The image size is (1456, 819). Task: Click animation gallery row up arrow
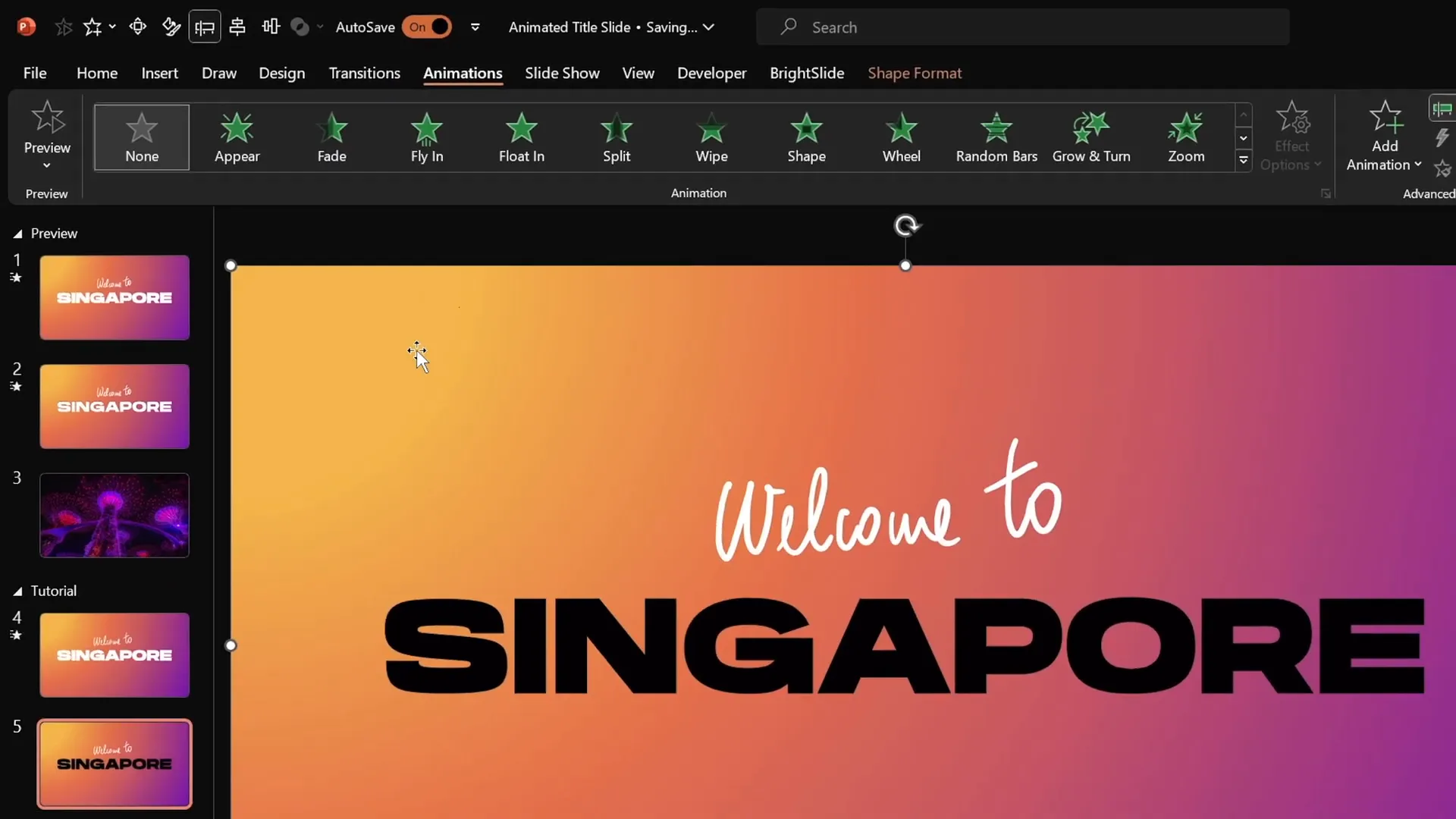1243,115
